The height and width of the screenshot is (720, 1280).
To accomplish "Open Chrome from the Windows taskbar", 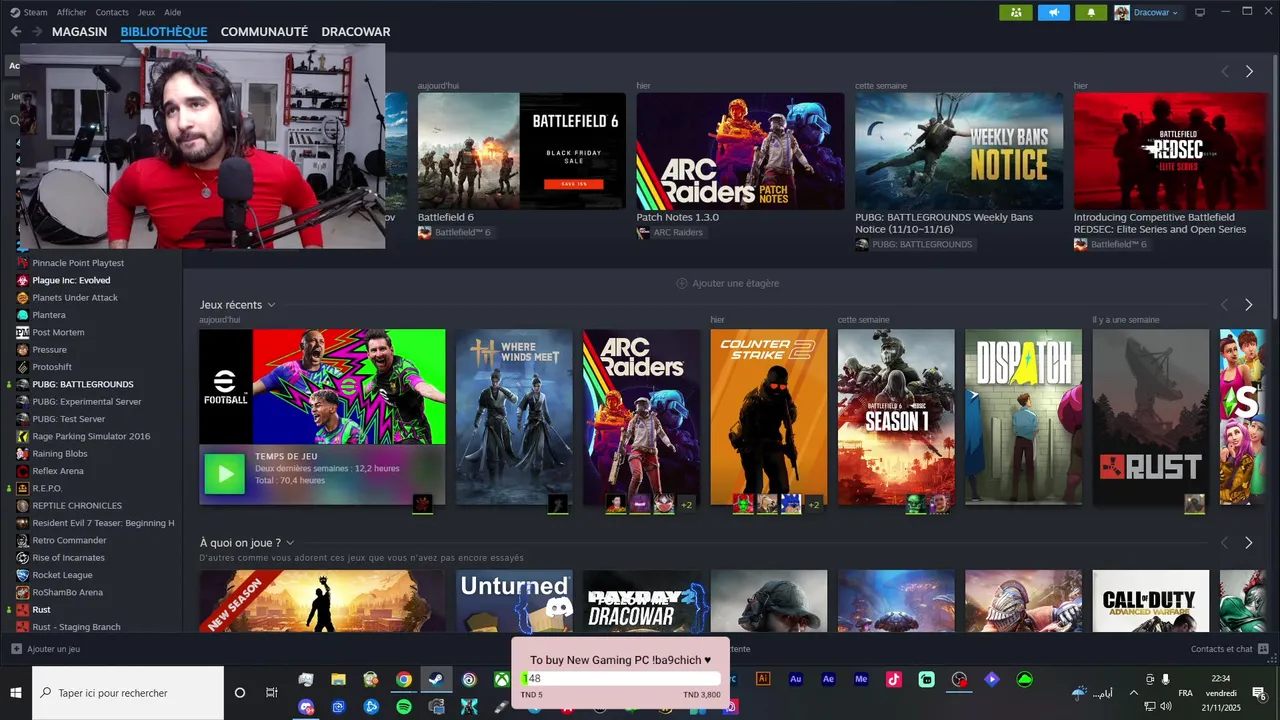I will click(403, 680).
